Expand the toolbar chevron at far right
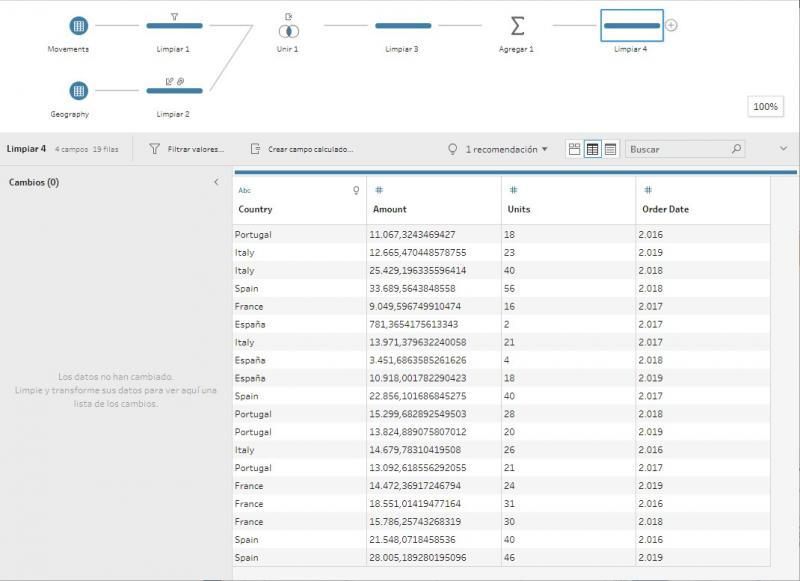 782,149
